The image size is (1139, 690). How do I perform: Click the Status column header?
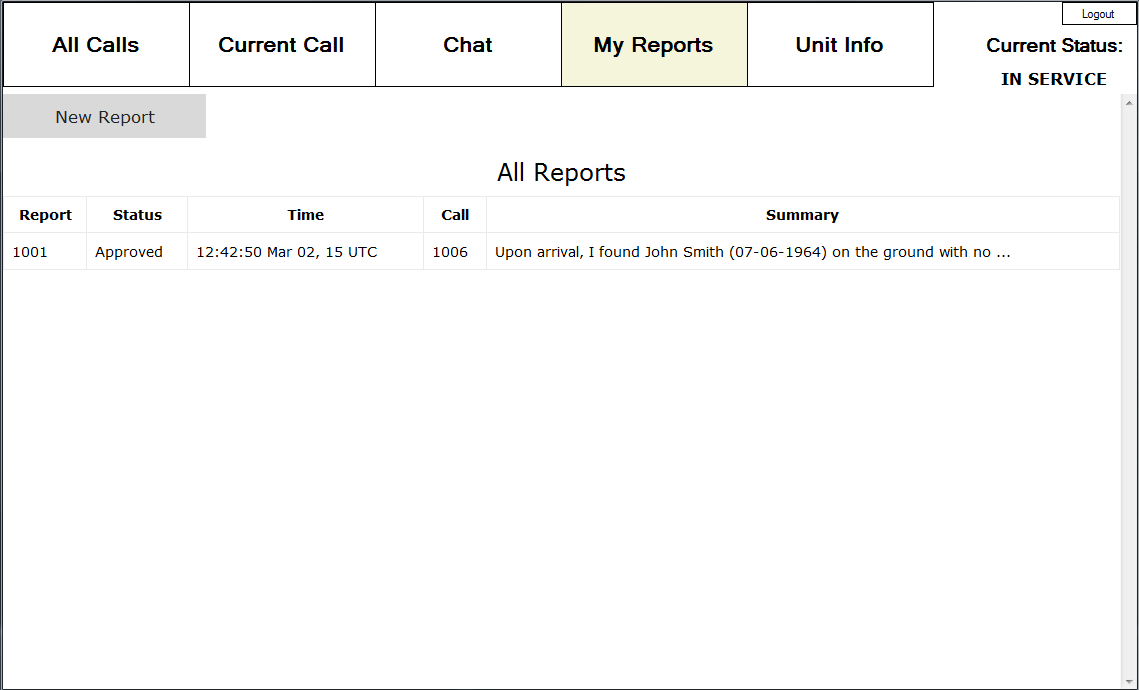click(137, 215)
